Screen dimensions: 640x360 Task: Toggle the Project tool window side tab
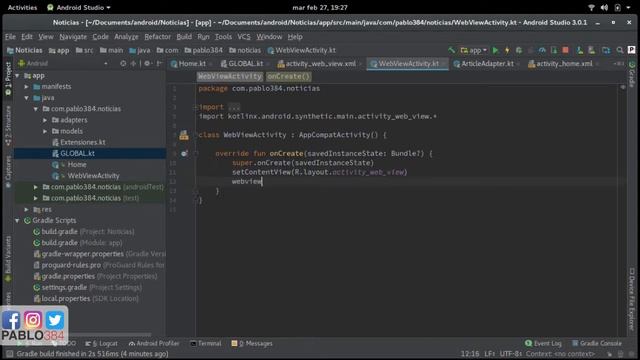click(8, 79)
